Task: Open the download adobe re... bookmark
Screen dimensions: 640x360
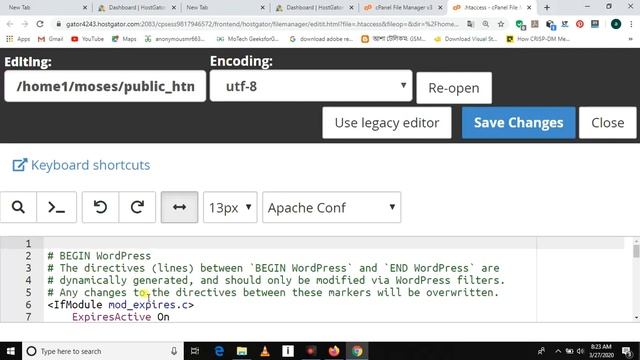Action: tap(321, 39)
